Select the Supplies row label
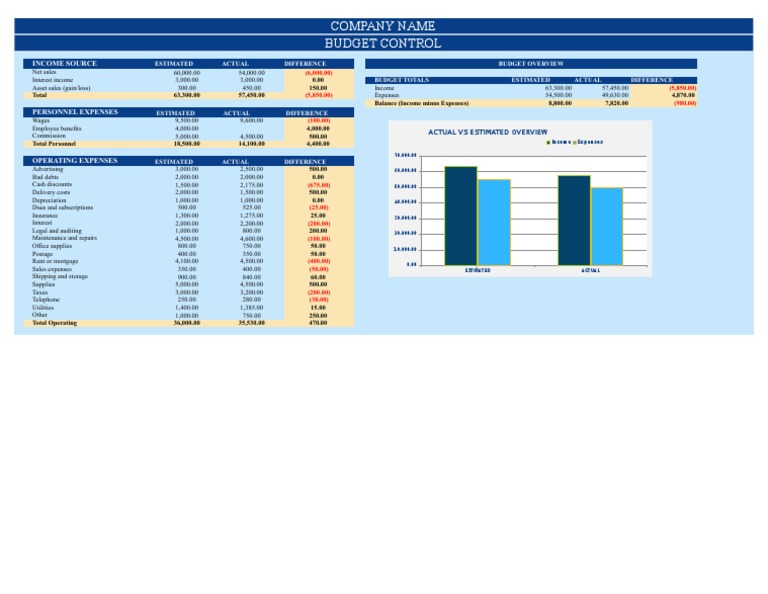This screenshot has height=594, width=768. tap(44, 284)
